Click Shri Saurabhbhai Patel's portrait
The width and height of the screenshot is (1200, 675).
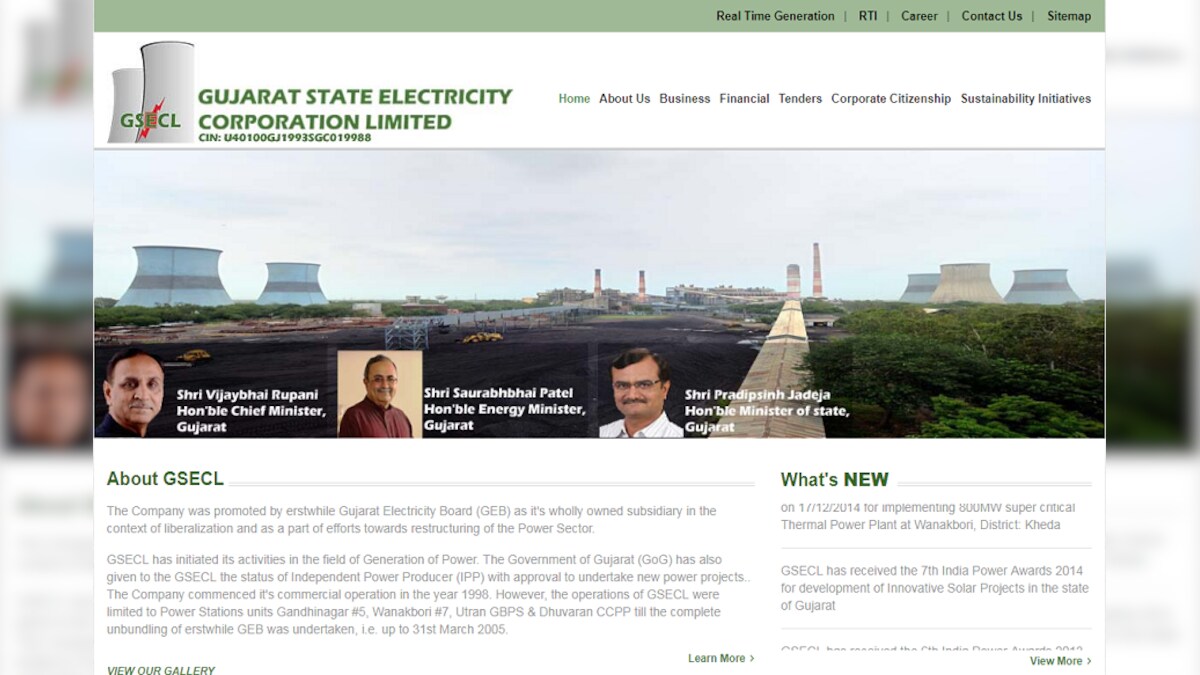click(378, 394)
